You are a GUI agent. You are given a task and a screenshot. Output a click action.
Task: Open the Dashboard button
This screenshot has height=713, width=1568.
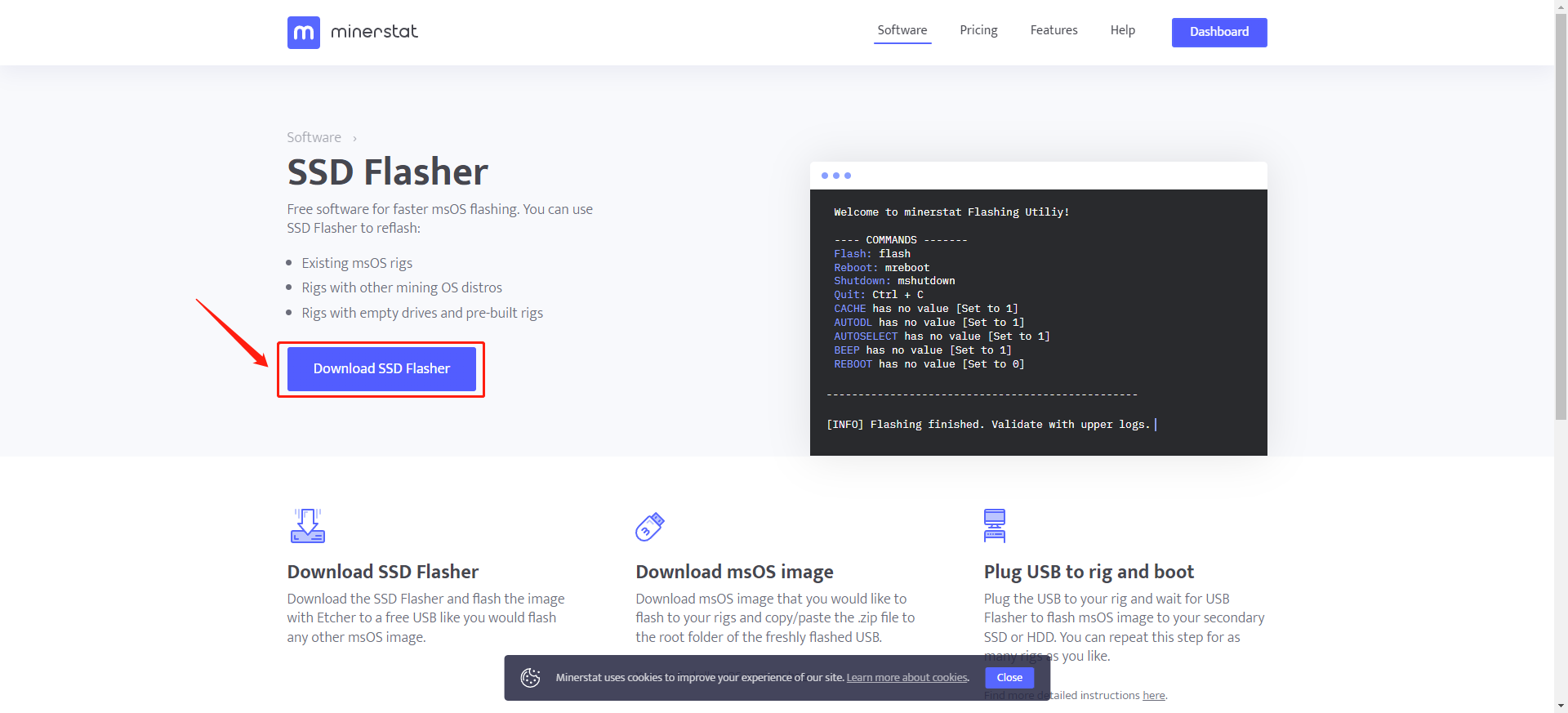pyautogui.click(x=1219, y=32)
